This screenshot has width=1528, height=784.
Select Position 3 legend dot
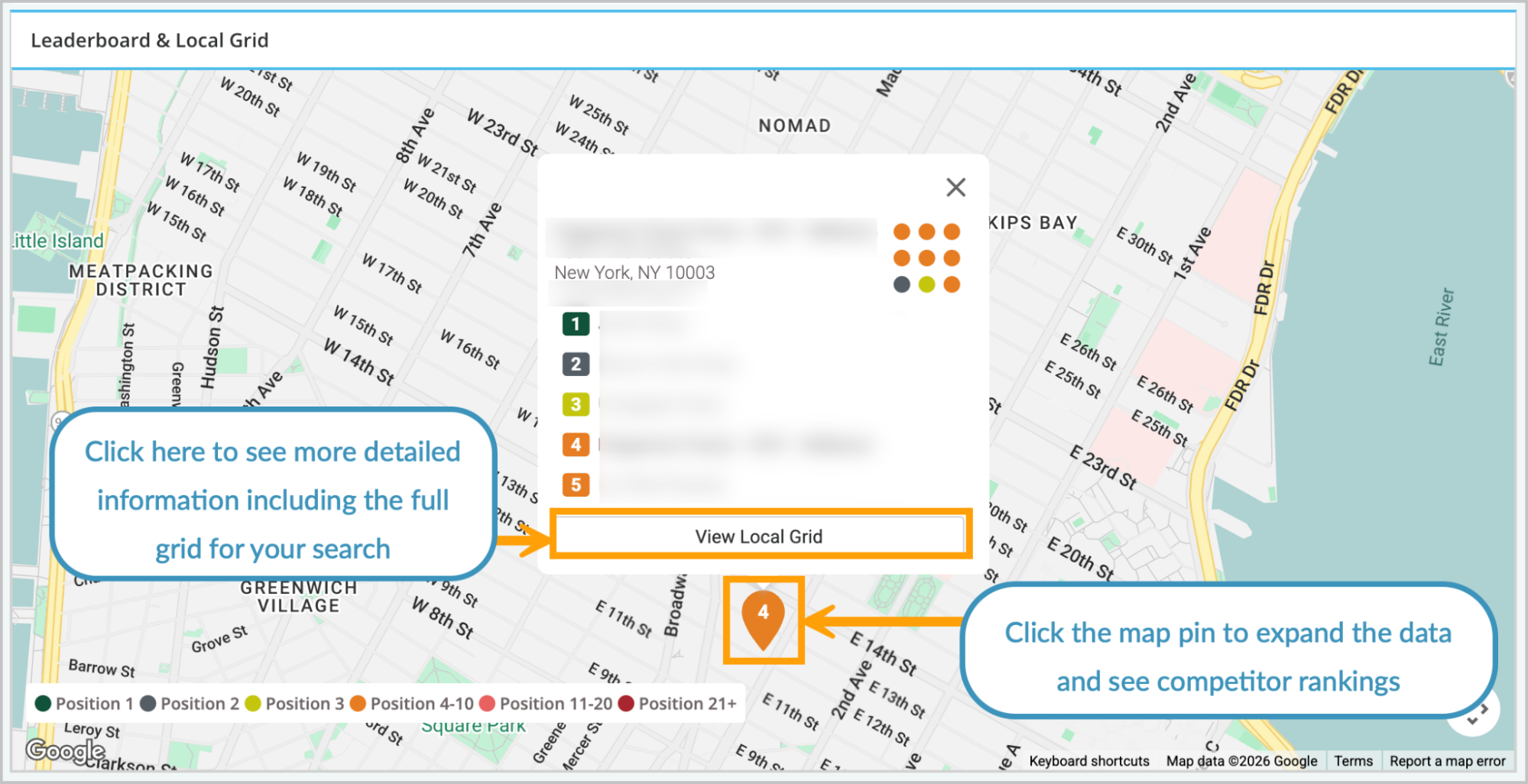[x=253, y=703]
